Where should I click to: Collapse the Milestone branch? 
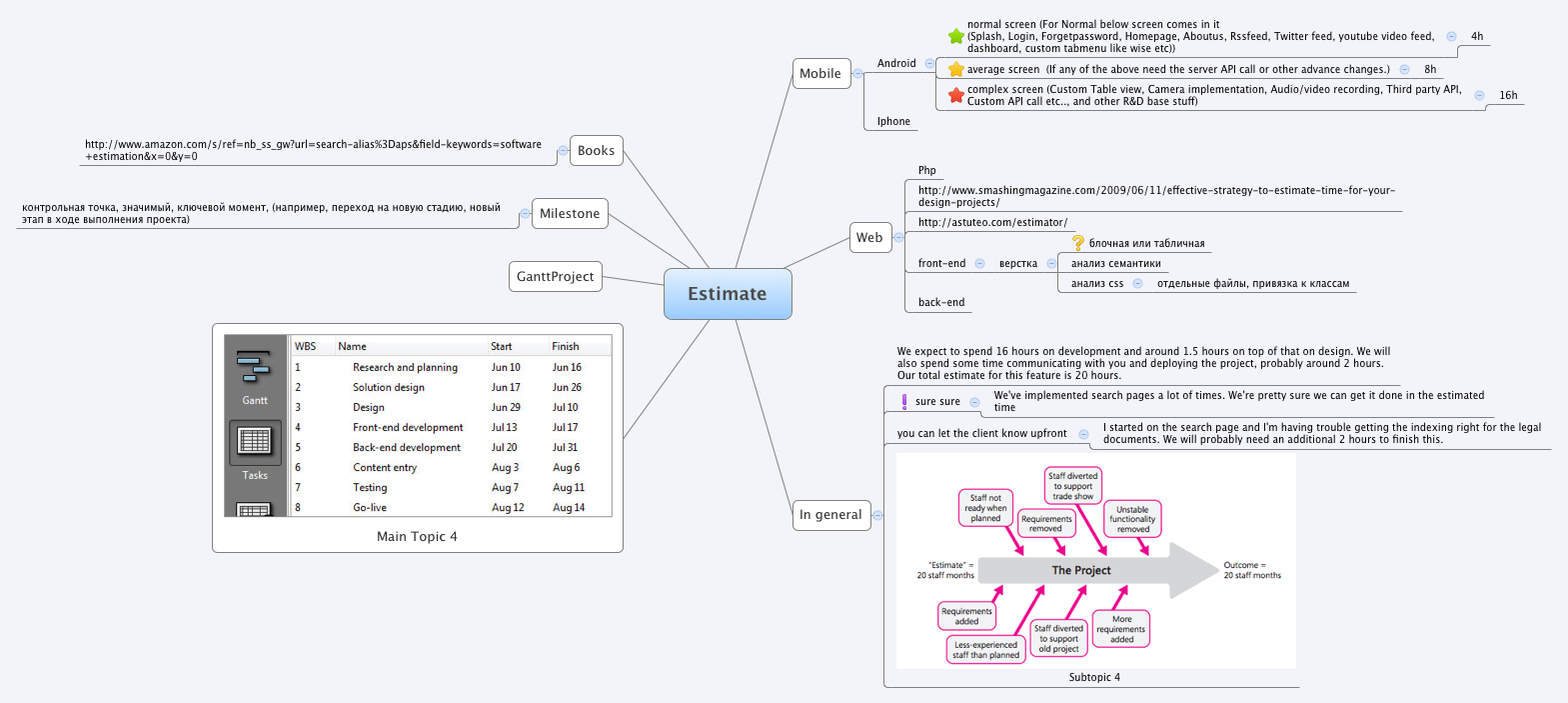tap(525, 214)
